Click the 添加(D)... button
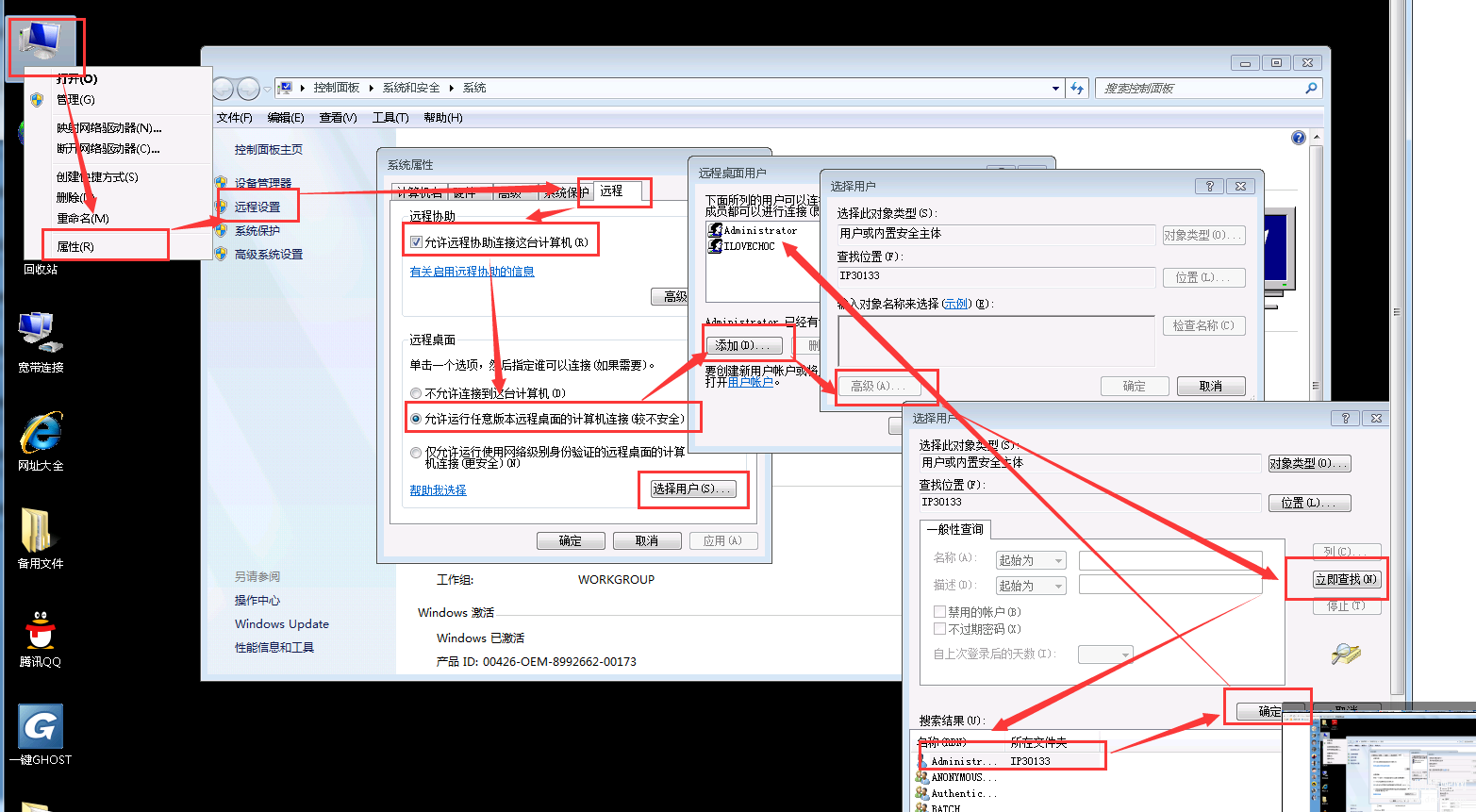 coord(744,345)
